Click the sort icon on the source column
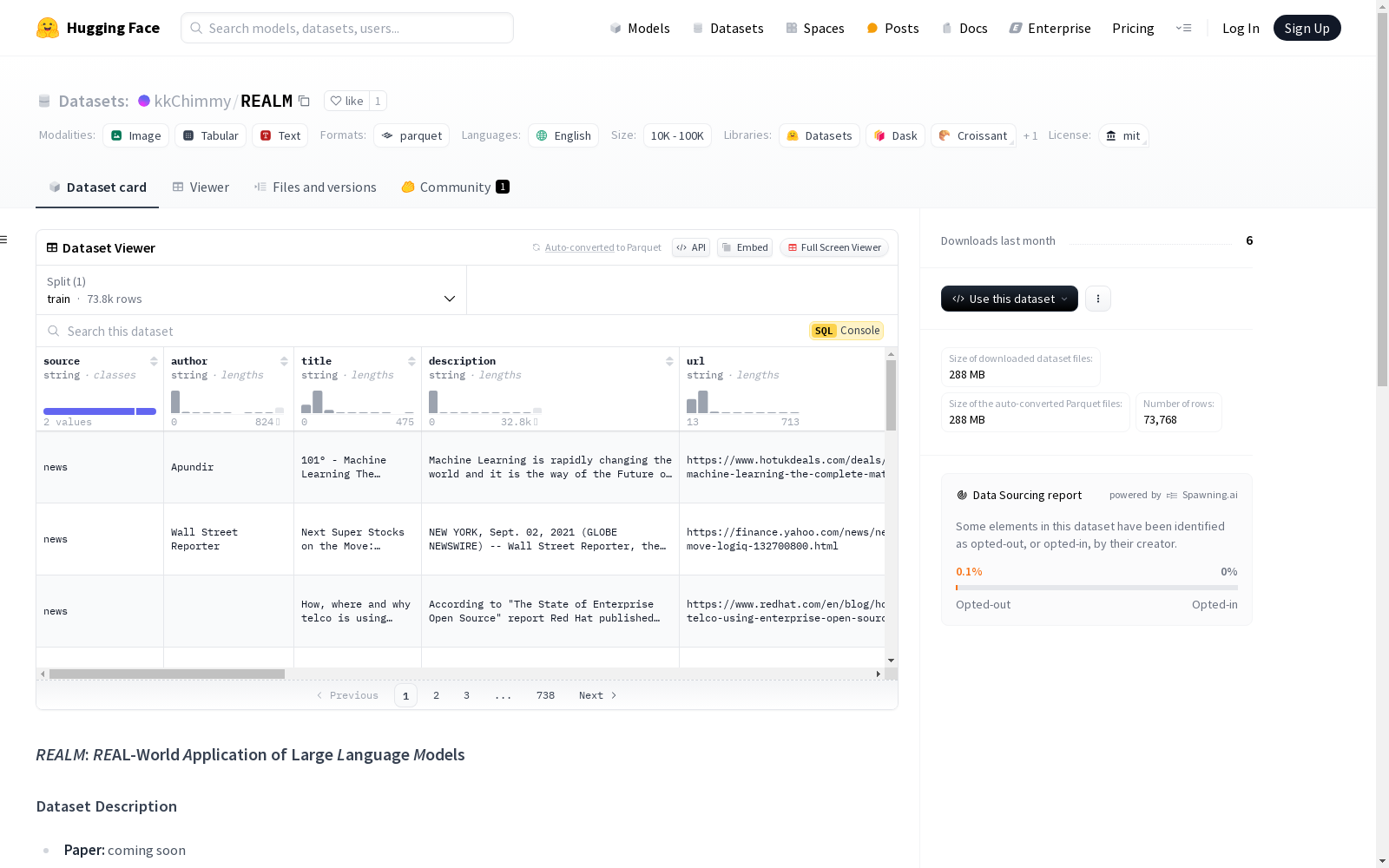This screenshot has height=868, width=1389. pos(154,361)
